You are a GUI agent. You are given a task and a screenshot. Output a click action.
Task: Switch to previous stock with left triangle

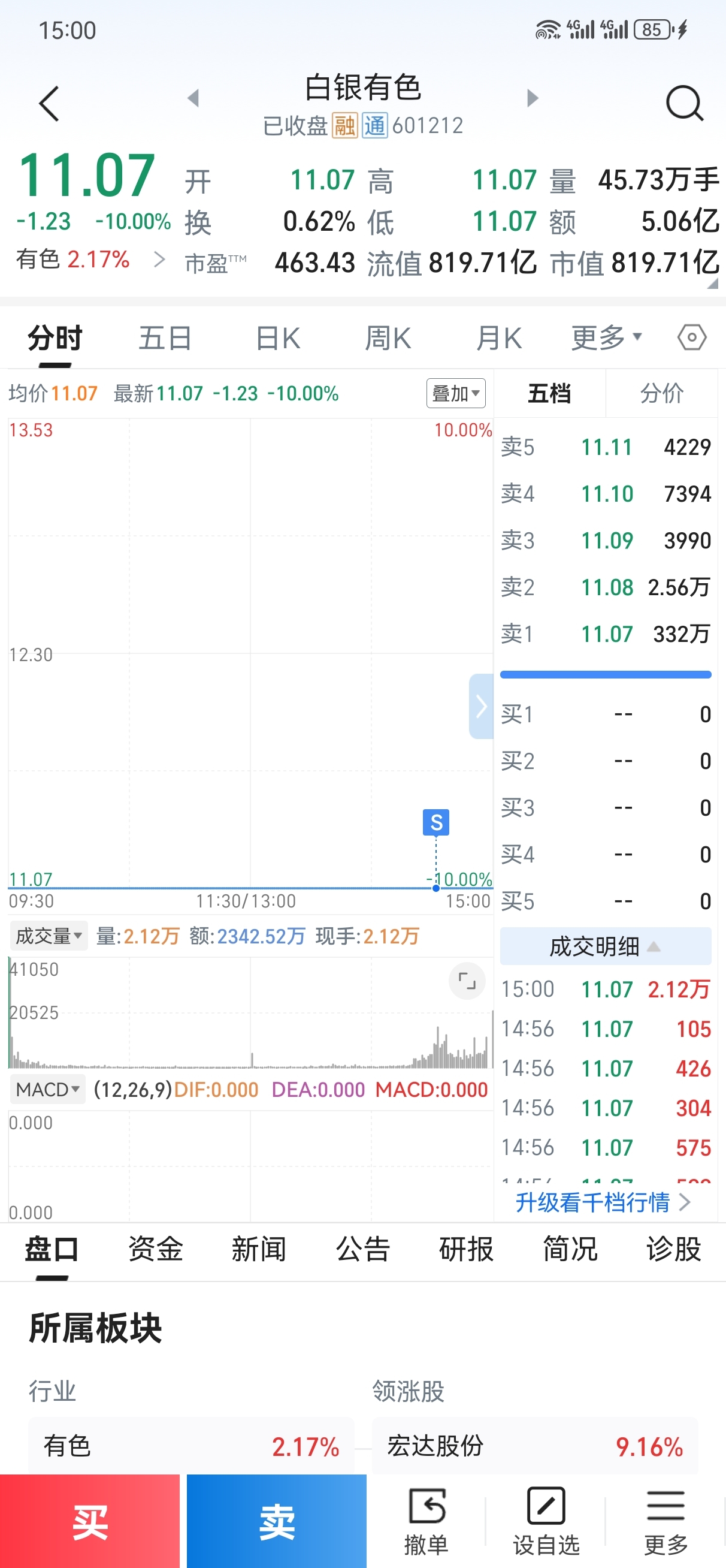point(193,98)
